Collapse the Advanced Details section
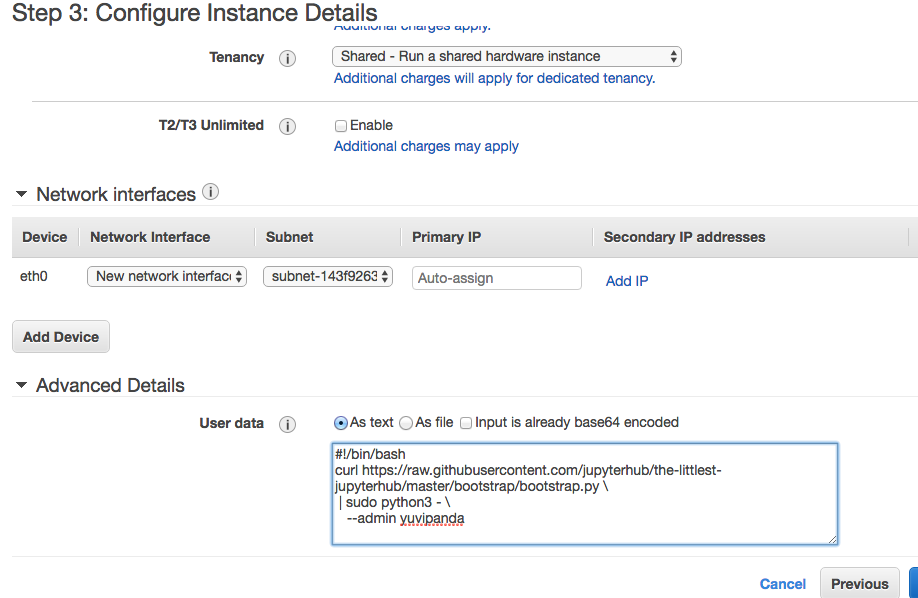918x598 pixels. tap(21, 386)
